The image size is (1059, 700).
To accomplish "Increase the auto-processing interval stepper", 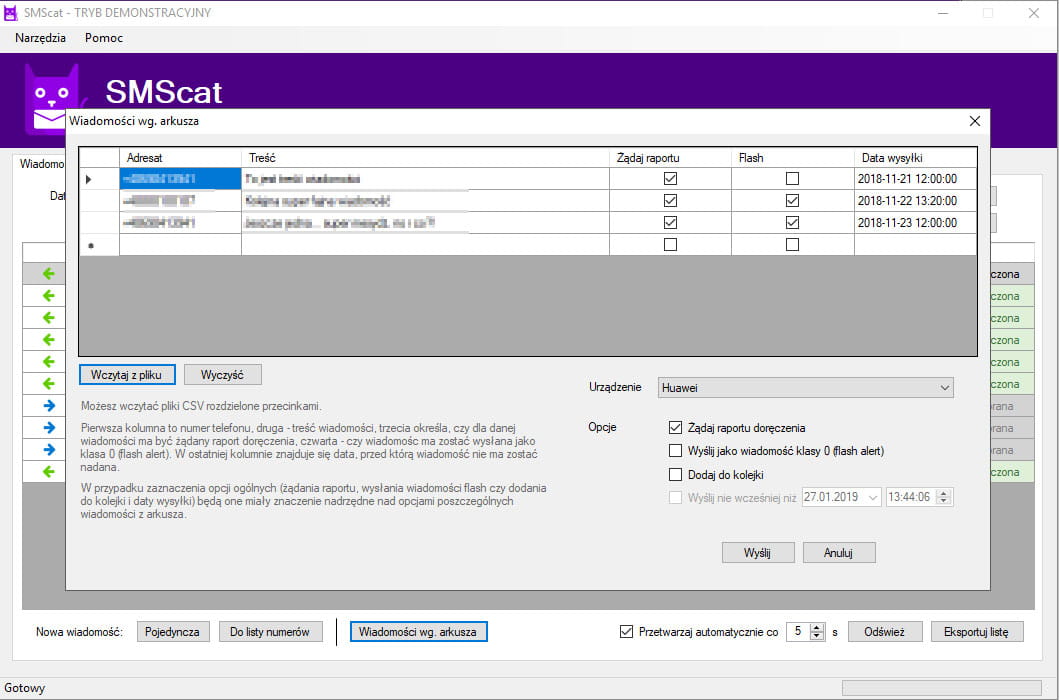I will (x=817, y=628).
